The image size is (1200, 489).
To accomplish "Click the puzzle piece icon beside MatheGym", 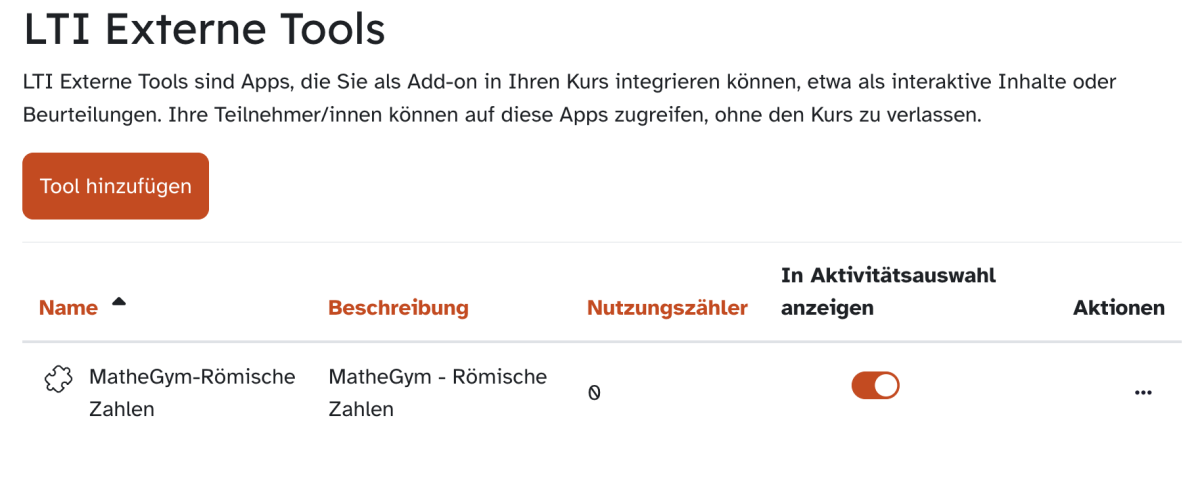I will coord(58,379).
